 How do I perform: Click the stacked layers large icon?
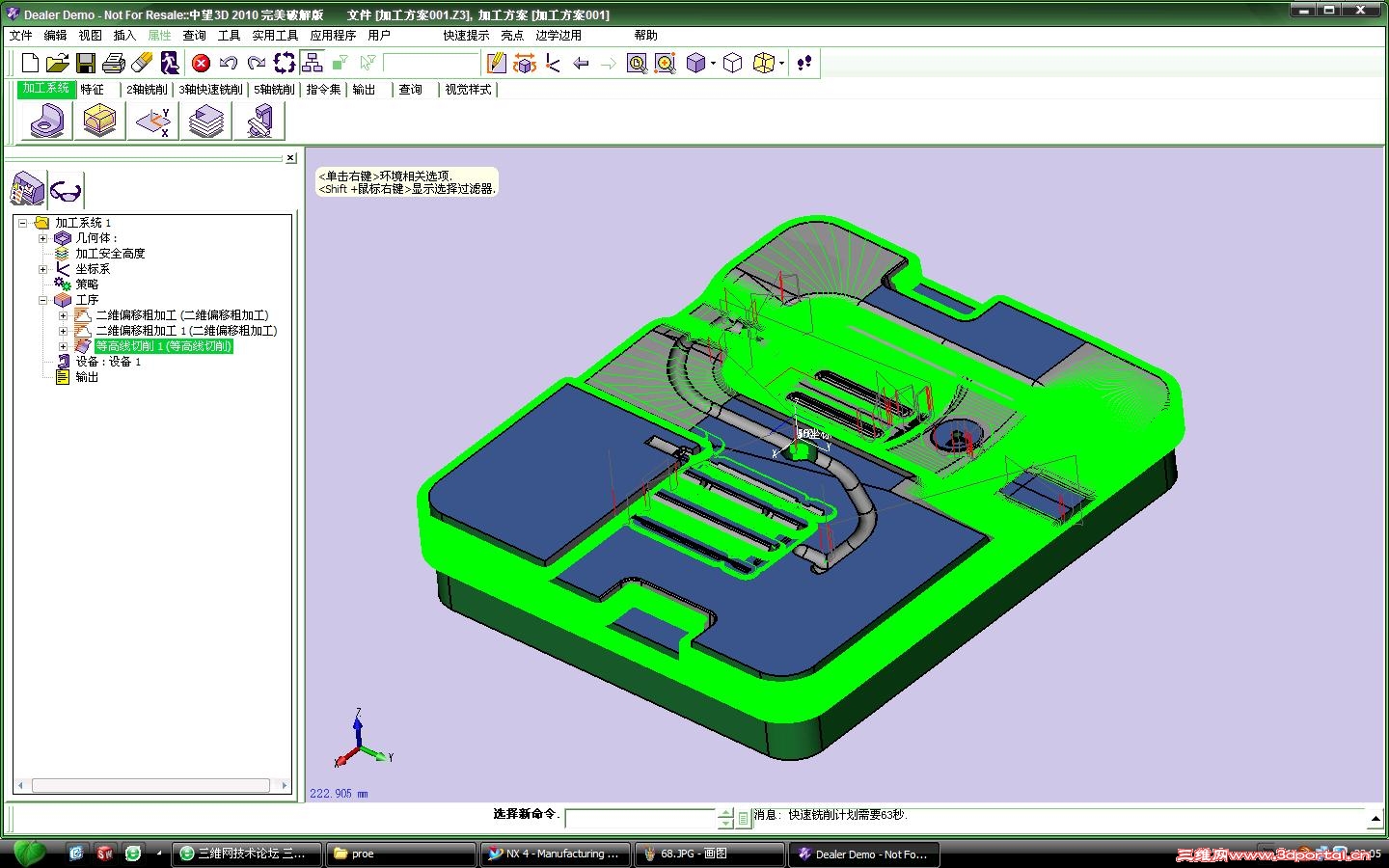coord(205,121)
